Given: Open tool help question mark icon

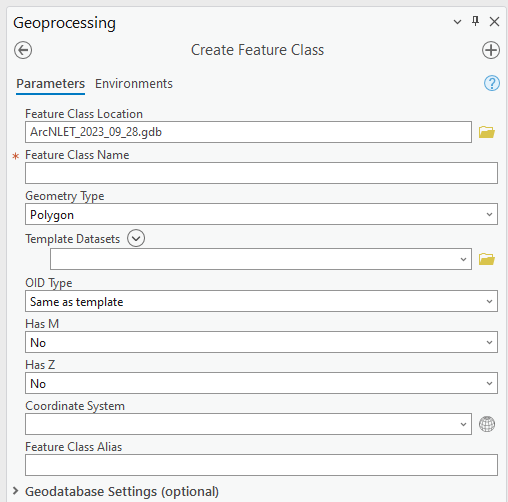Looking at the screenshot, I should coord(492,83).
